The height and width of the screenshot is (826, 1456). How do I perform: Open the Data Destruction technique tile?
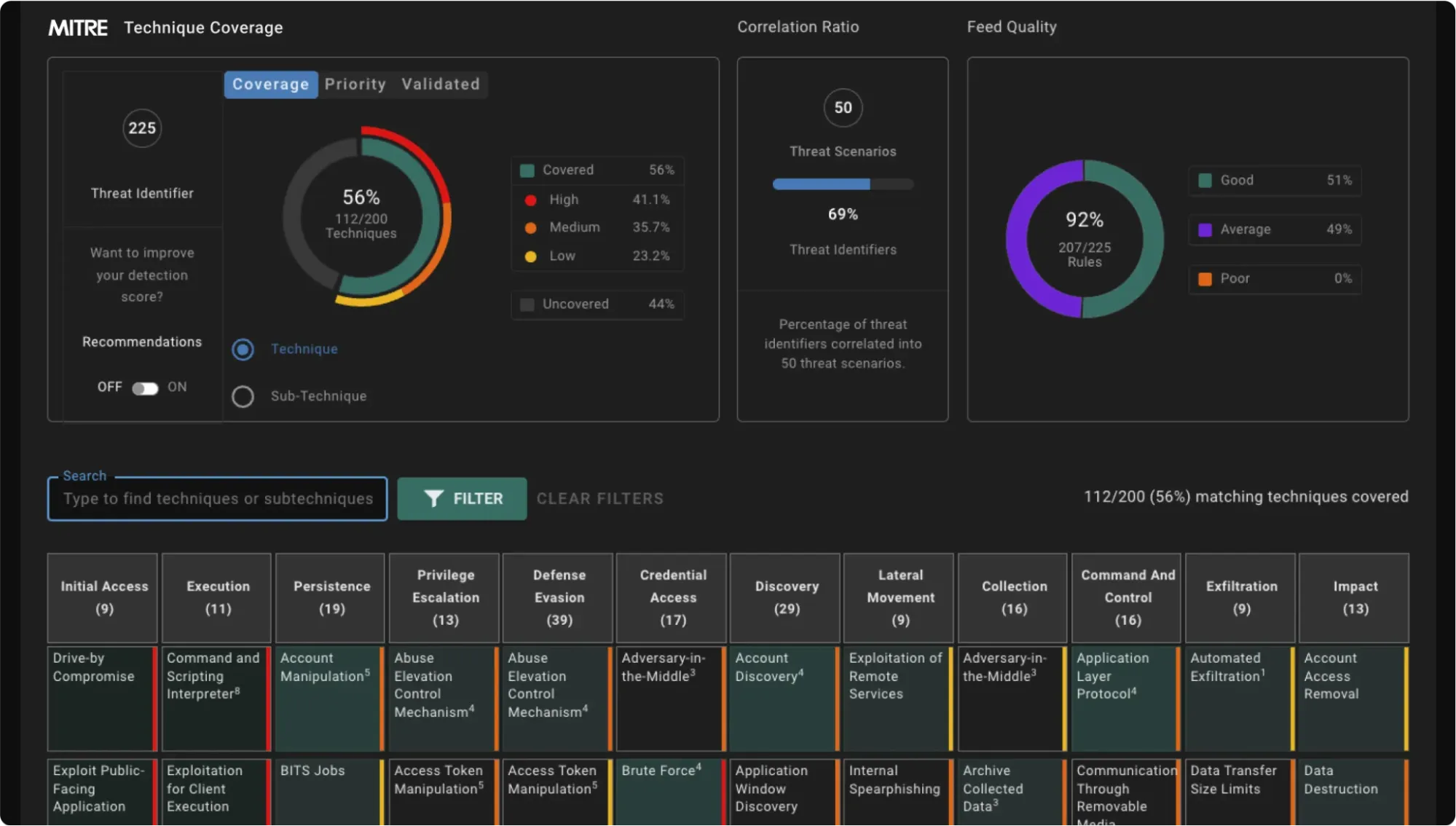pyautogui.click(x=1354, y=792)
